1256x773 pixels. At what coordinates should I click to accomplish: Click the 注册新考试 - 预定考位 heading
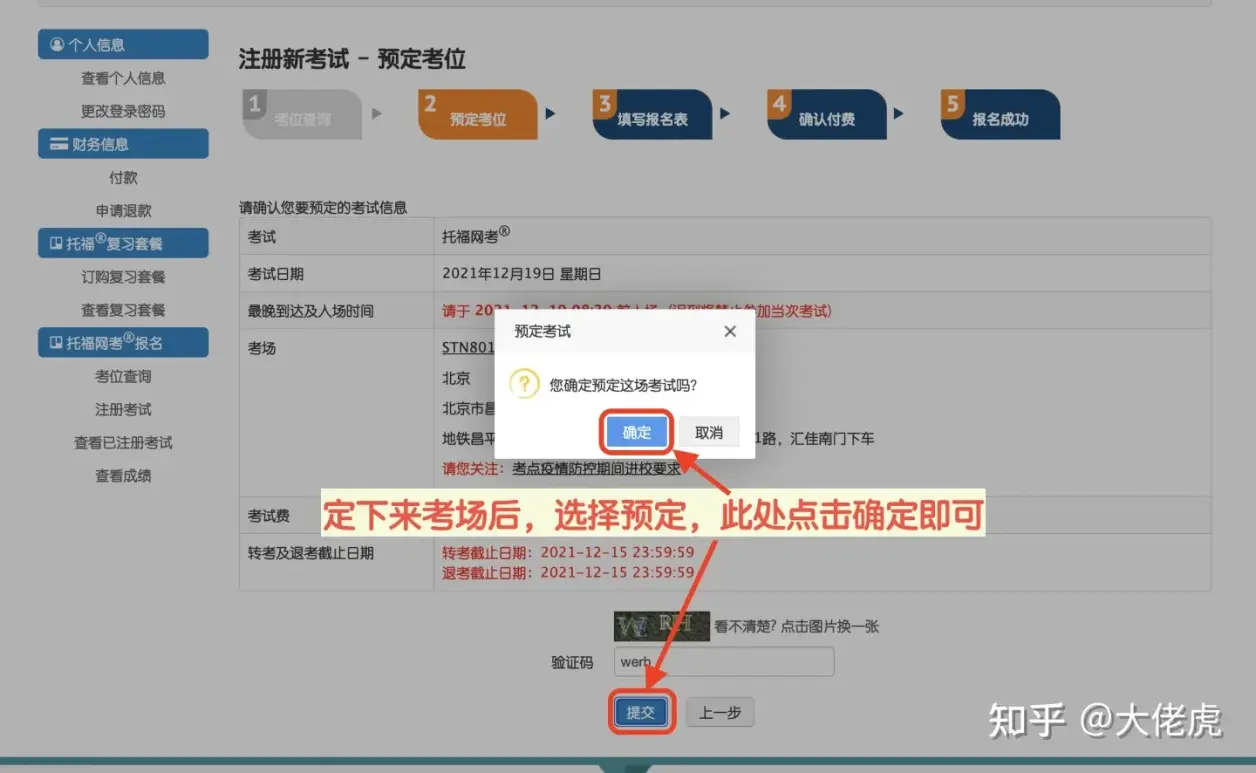tap(352, 59)
